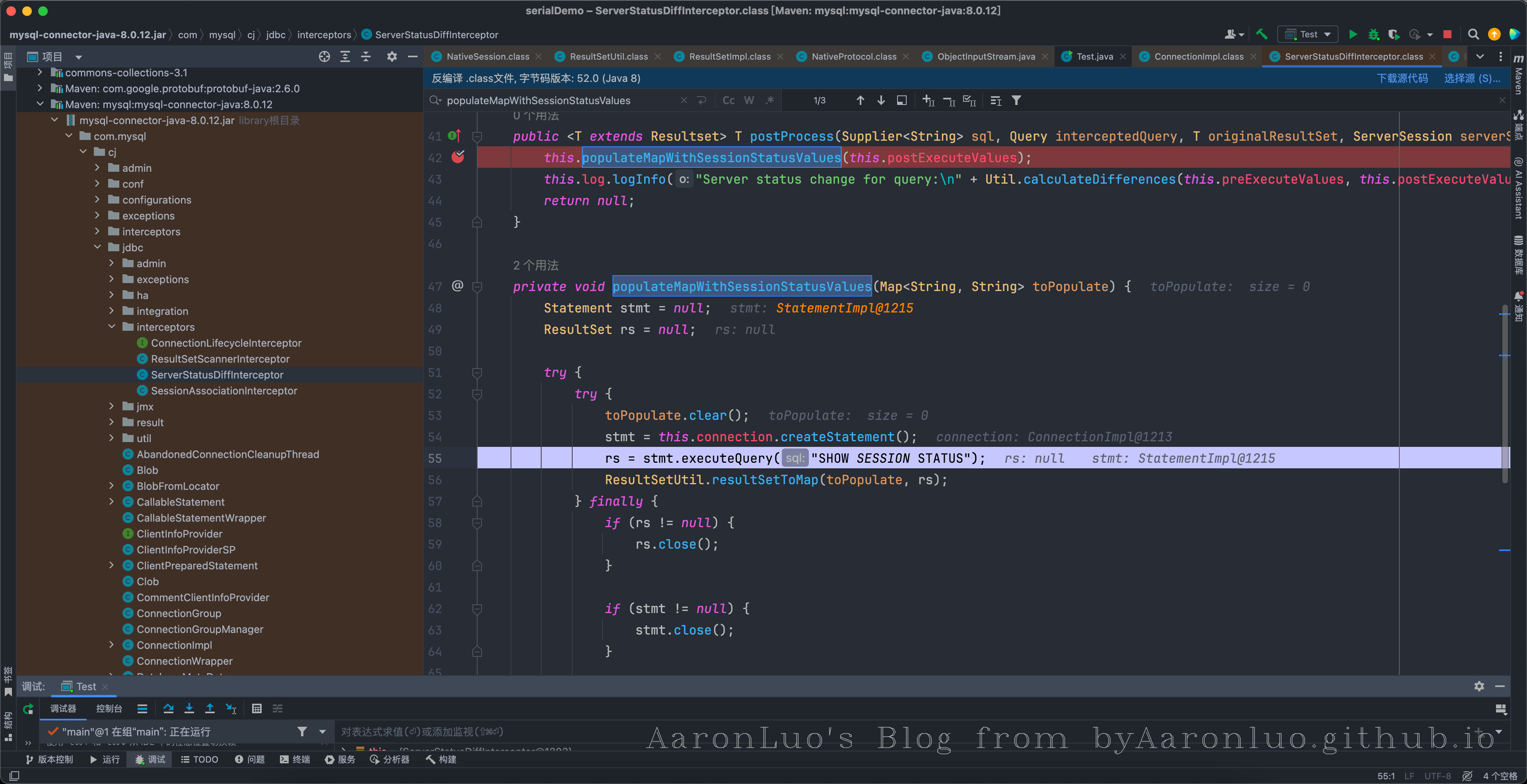
Task: Toggle Match Case (Cc) in search bar
Action: (x=728, y=100)
